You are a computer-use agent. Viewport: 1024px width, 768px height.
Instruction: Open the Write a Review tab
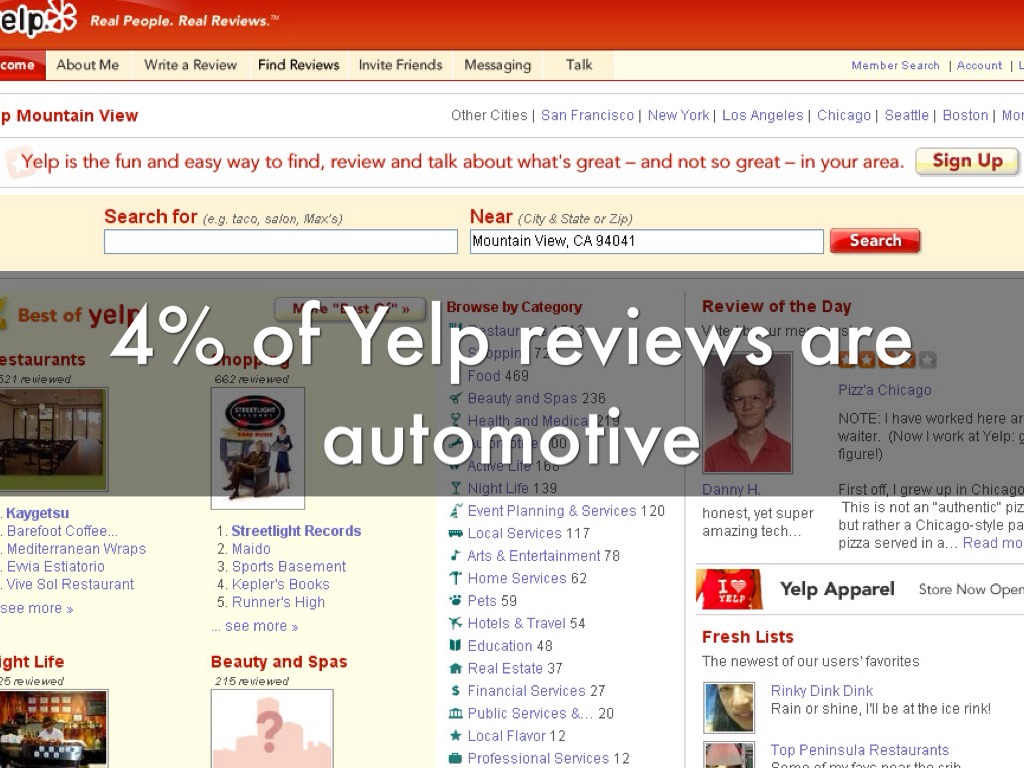pos(190,65)
